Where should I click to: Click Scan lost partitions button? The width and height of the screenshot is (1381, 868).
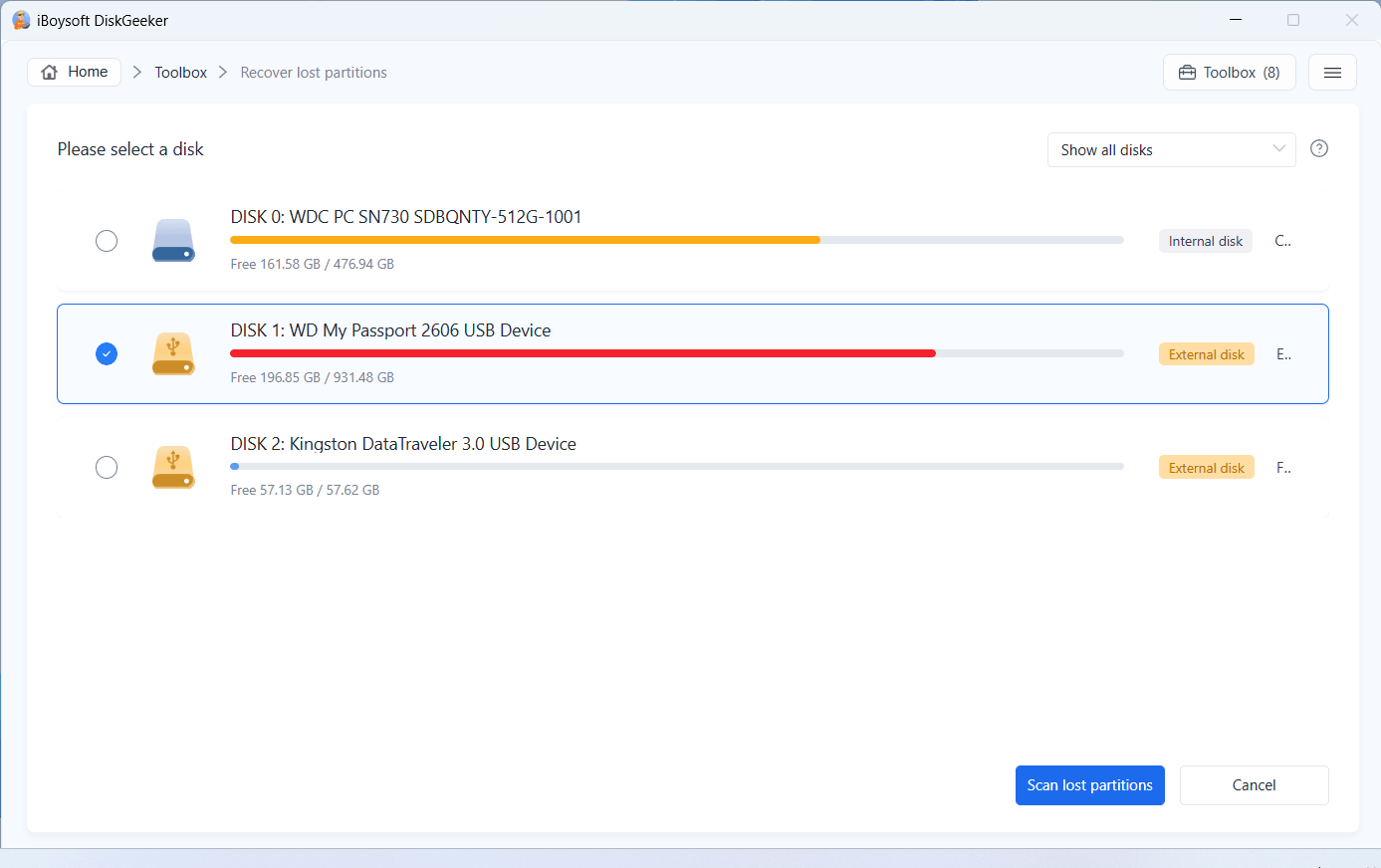point(1090,785)
